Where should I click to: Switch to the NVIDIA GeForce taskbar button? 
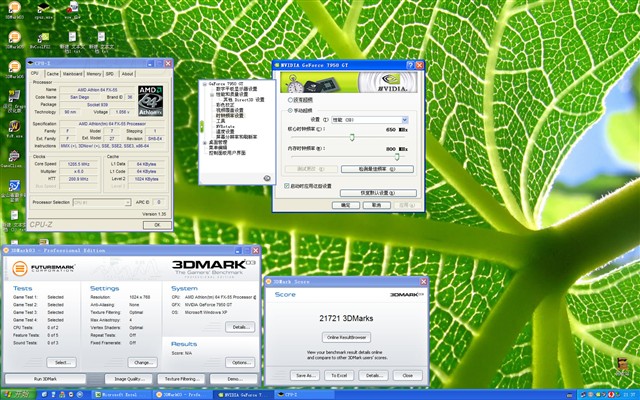244,395
